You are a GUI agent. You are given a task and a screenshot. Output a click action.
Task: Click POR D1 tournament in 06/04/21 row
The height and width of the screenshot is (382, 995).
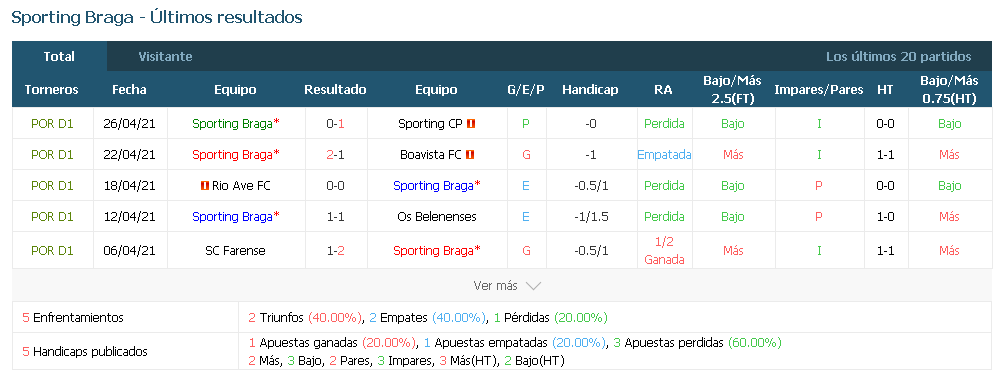click(52, 251)
